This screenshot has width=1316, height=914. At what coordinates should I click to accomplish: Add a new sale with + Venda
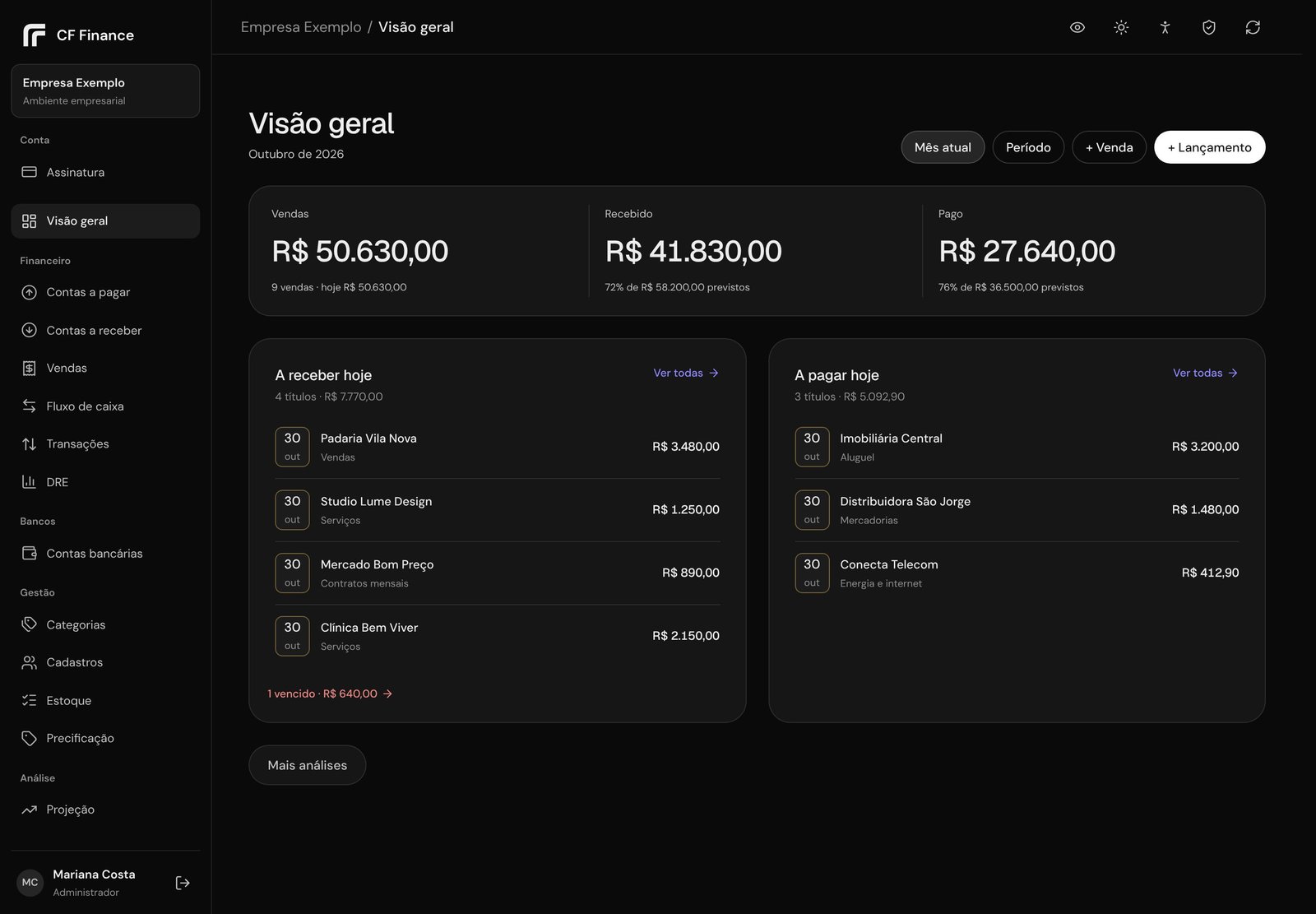point(1109,147)
